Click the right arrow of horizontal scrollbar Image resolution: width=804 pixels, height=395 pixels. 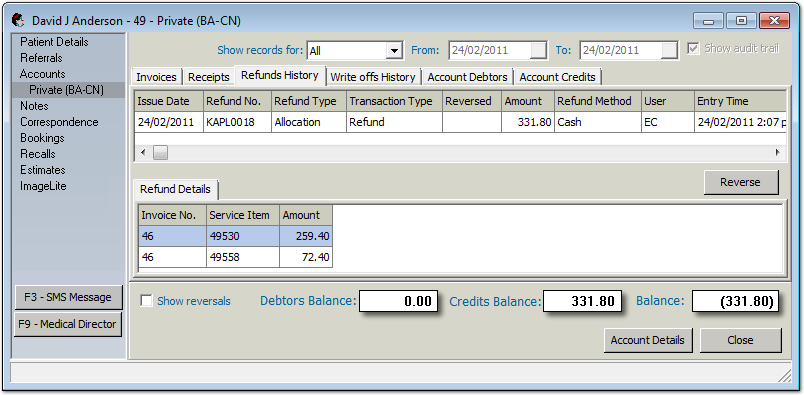(x=777, y=152)
